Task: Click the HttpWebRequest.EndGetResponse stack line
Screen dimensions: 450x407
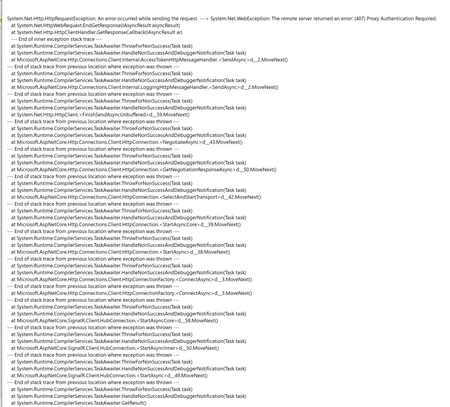Action: tap(95, 25)
